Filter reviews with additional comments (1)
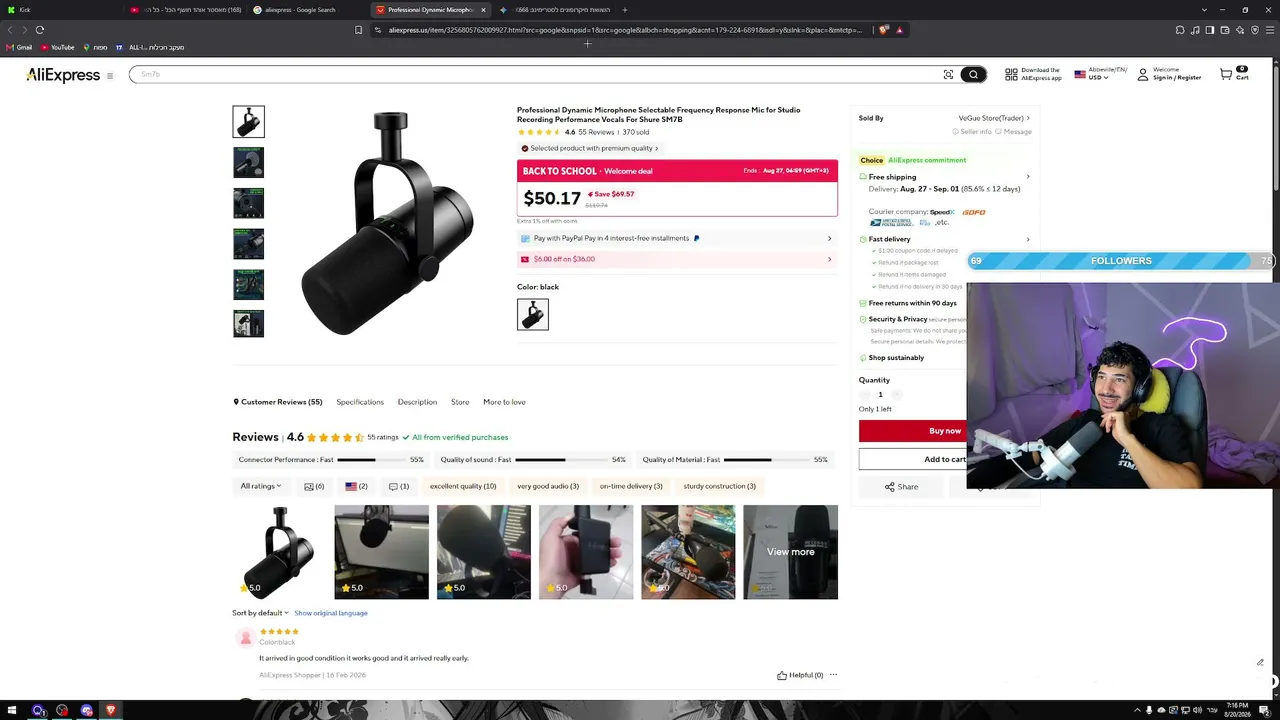The width and height of the screenshot is (1280, 720). click(x=398, y=486)
